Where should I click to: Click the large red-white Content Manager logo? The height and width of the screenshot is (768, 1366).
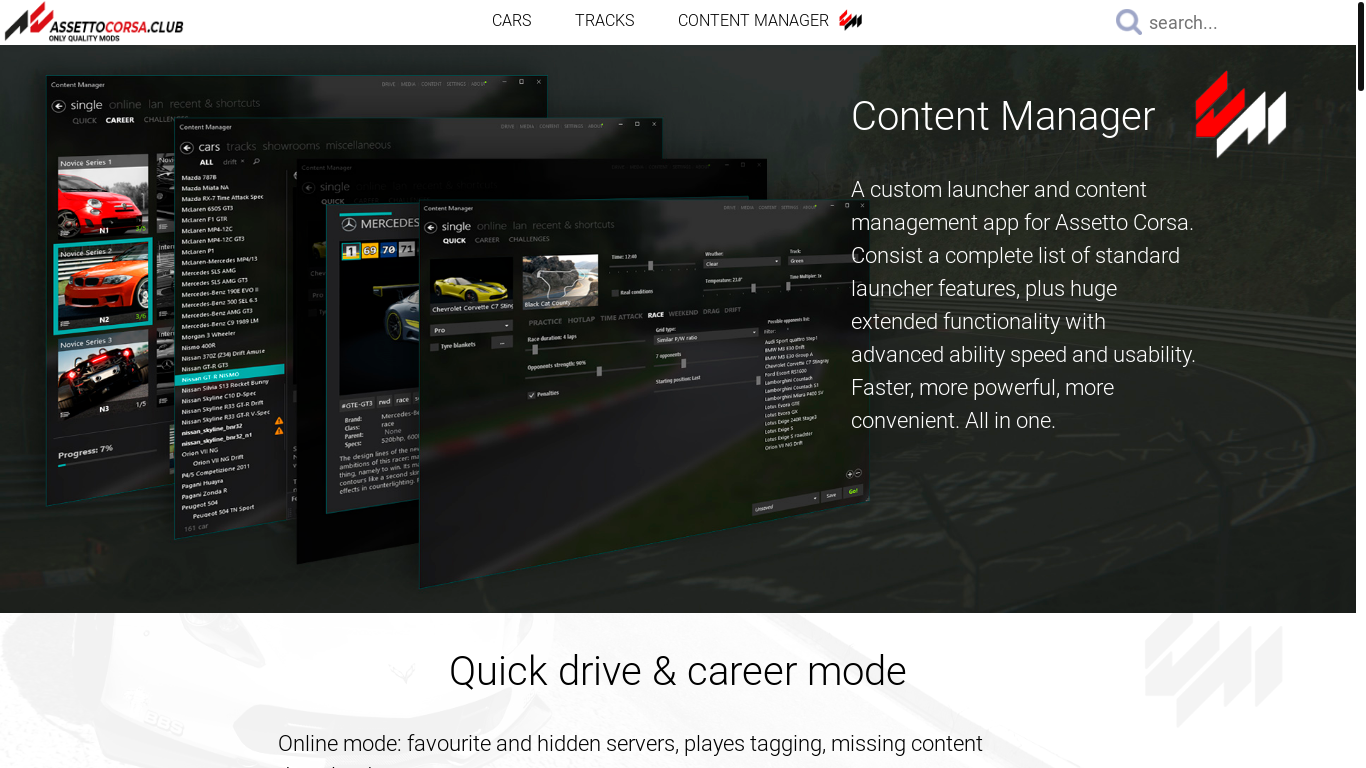(1240, 114)
